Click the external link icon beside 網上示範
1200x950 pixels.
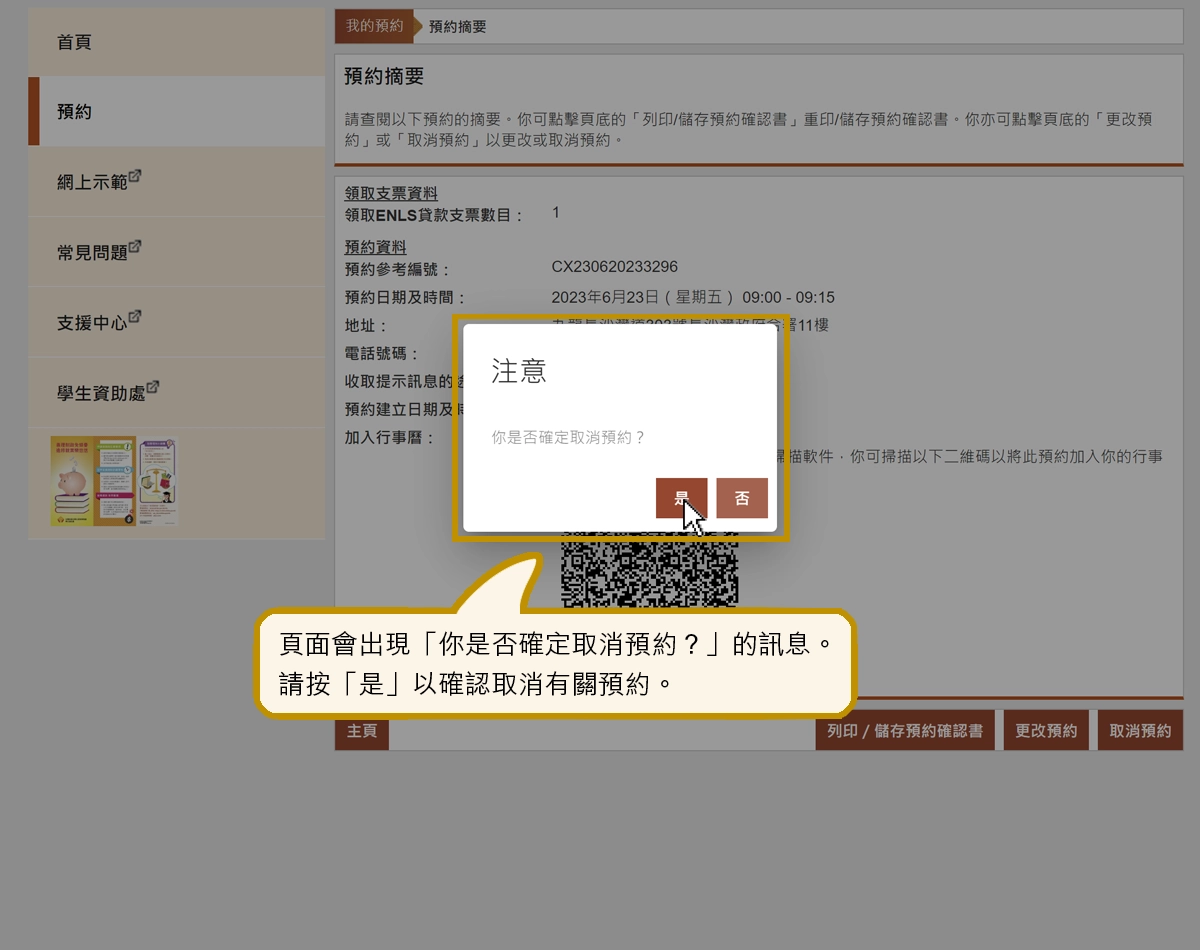135,177
